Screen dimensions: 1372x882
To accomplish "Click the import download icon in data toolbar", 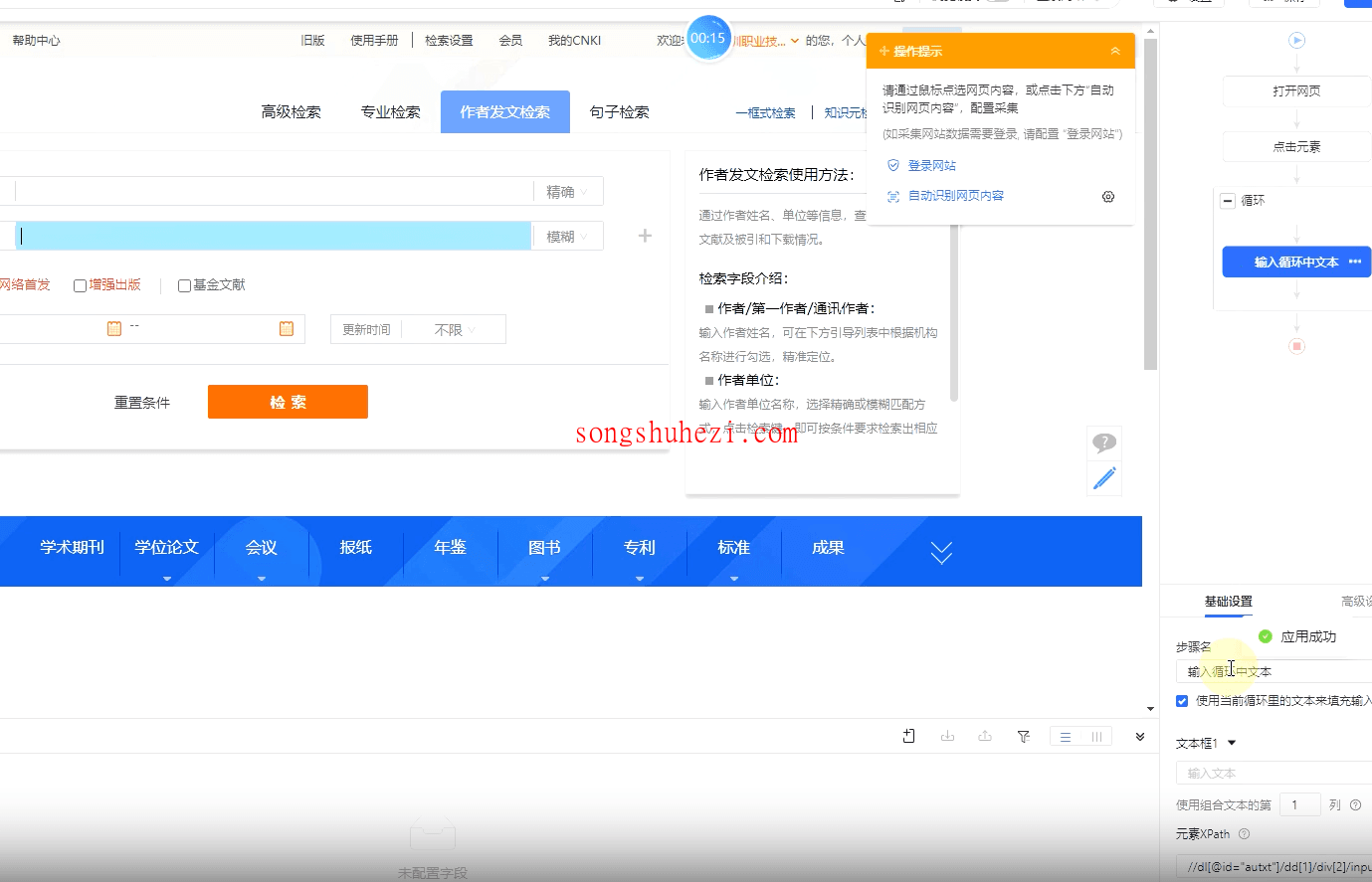I will (947, 736).
